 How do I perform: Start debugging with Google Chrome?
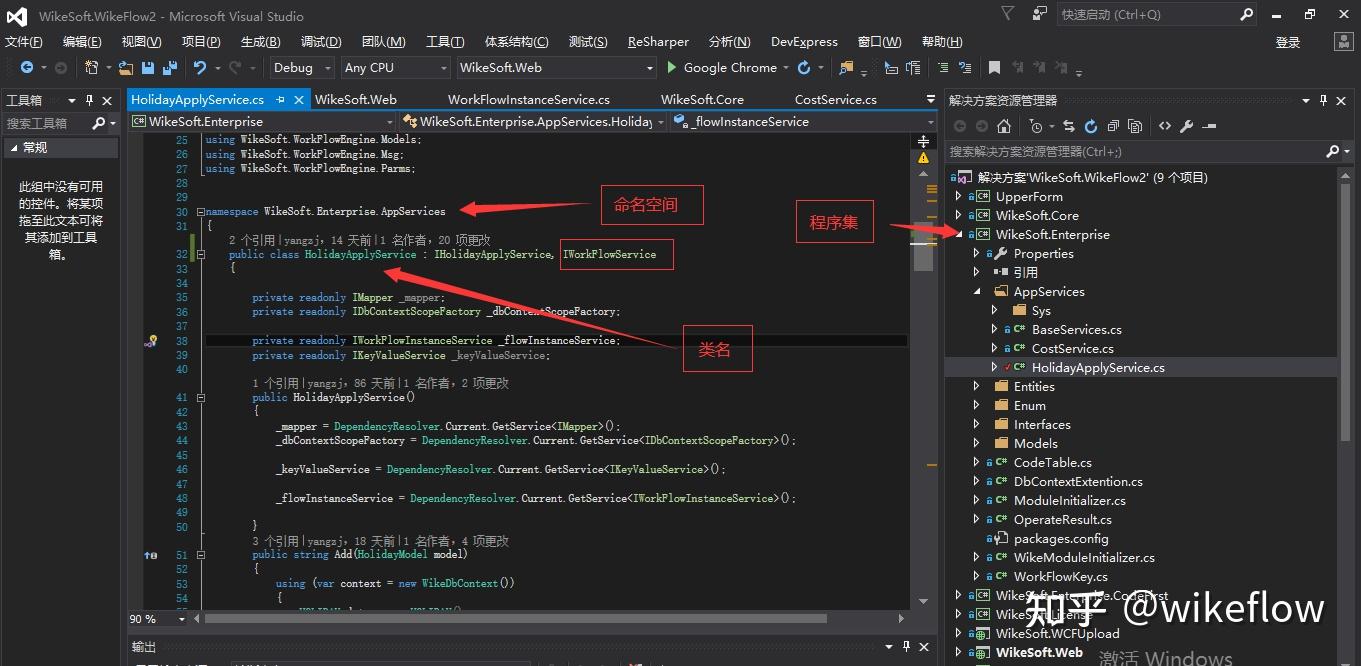pos(670,67)
